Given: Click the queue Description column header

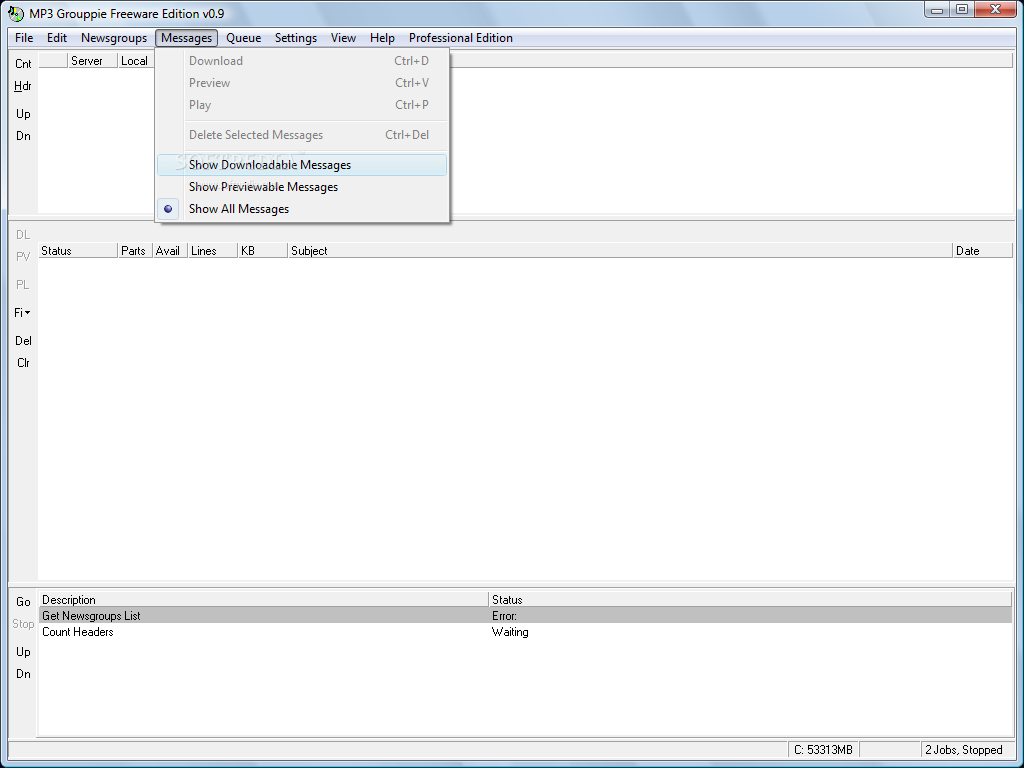Looking at the screenshot, I should point(264,600).
